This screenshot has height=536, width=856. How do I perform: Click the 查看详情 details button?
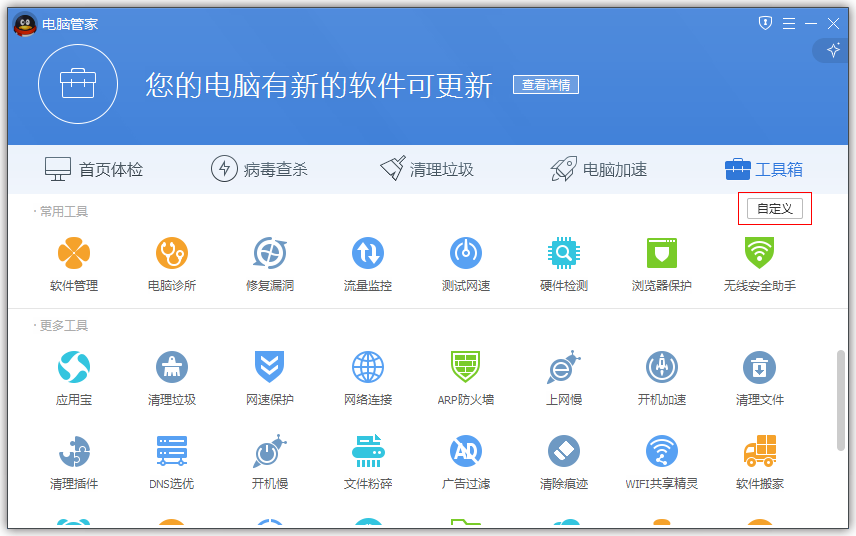(546, 85)
